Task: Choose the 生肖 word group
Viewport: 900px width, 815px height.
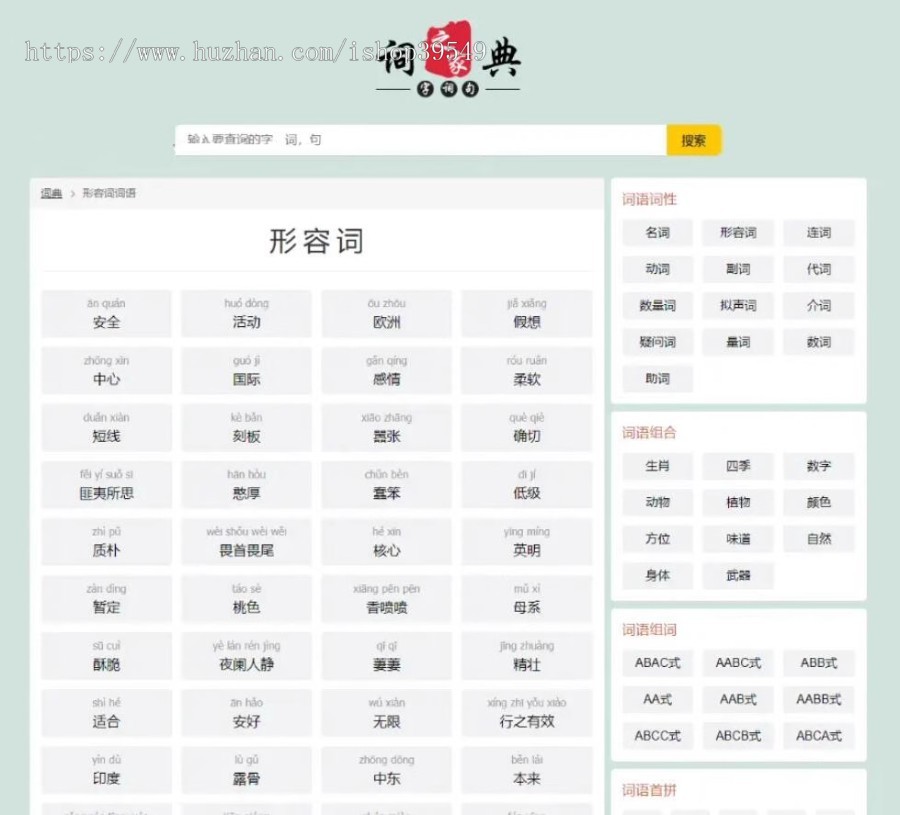Action: [657, 466]
